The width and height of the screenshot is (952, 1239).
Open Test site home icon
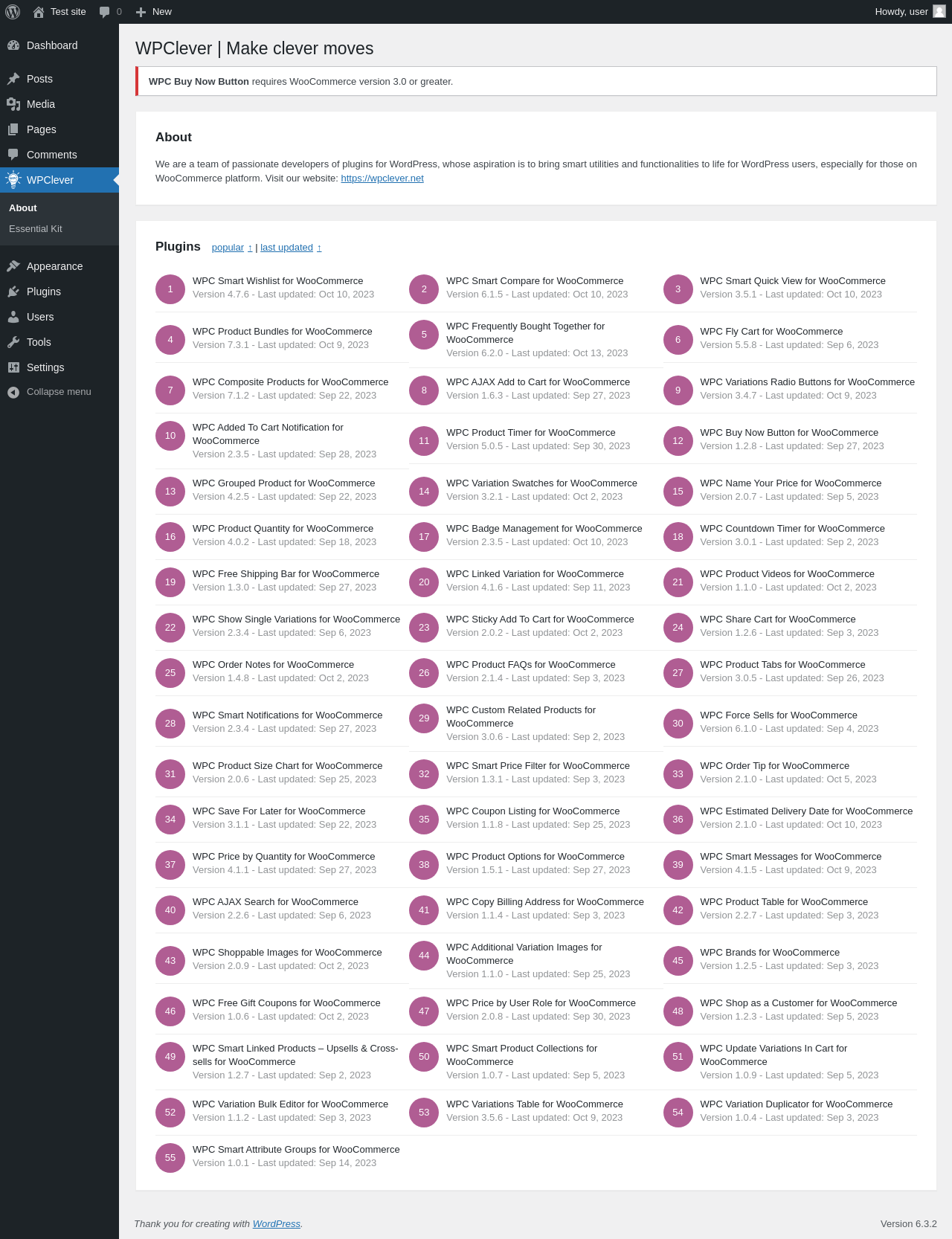click(39, 12)
